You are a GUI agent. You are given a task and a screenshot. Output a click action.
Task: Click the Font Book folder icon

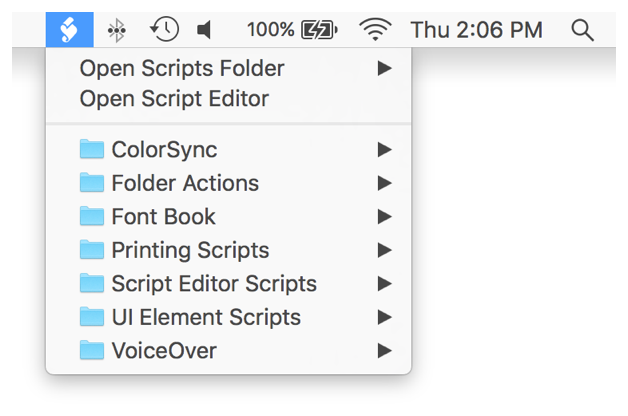point(93,217)
